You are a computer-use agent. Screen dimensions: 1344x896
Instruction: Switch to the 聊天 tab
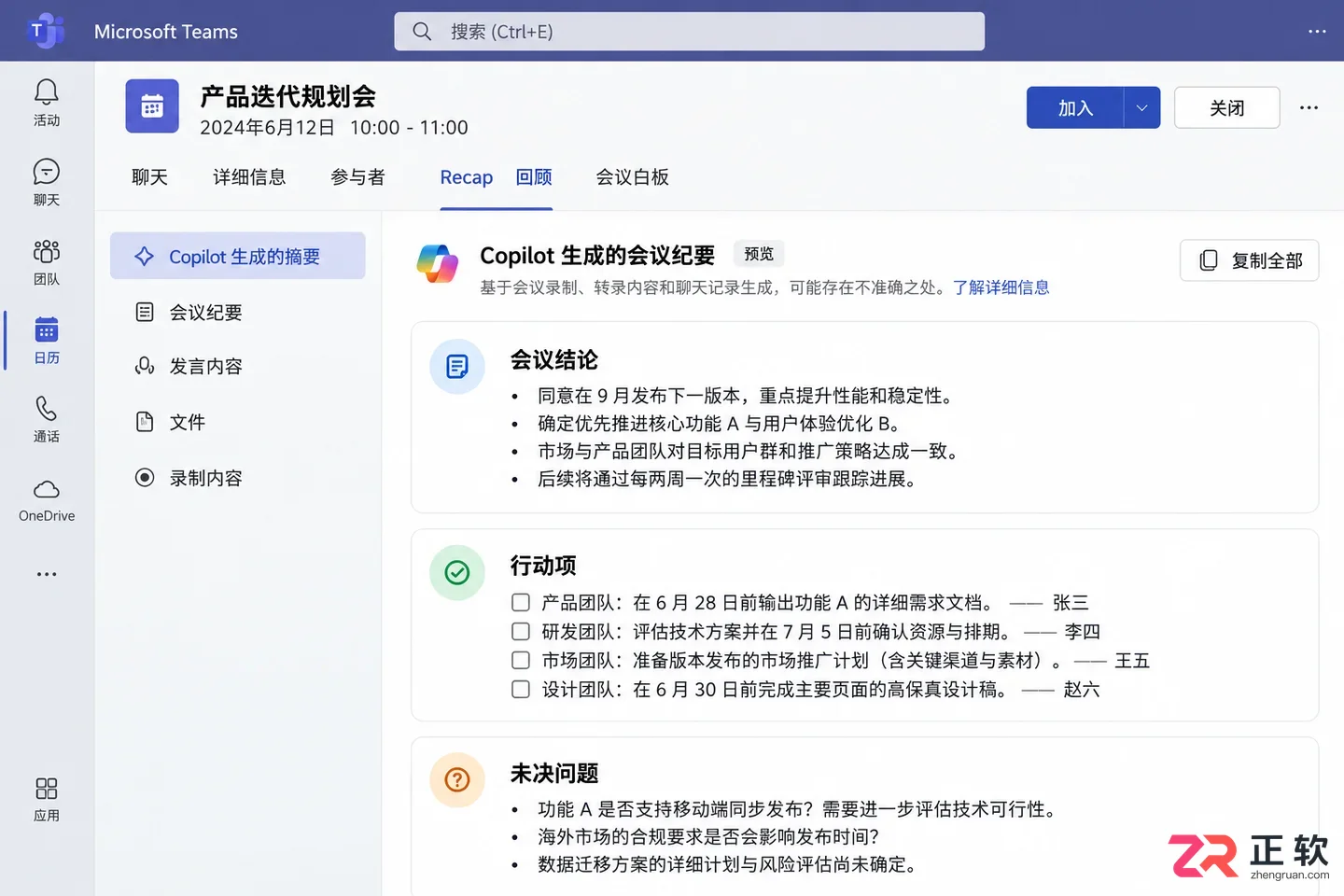tap(149, 177)
